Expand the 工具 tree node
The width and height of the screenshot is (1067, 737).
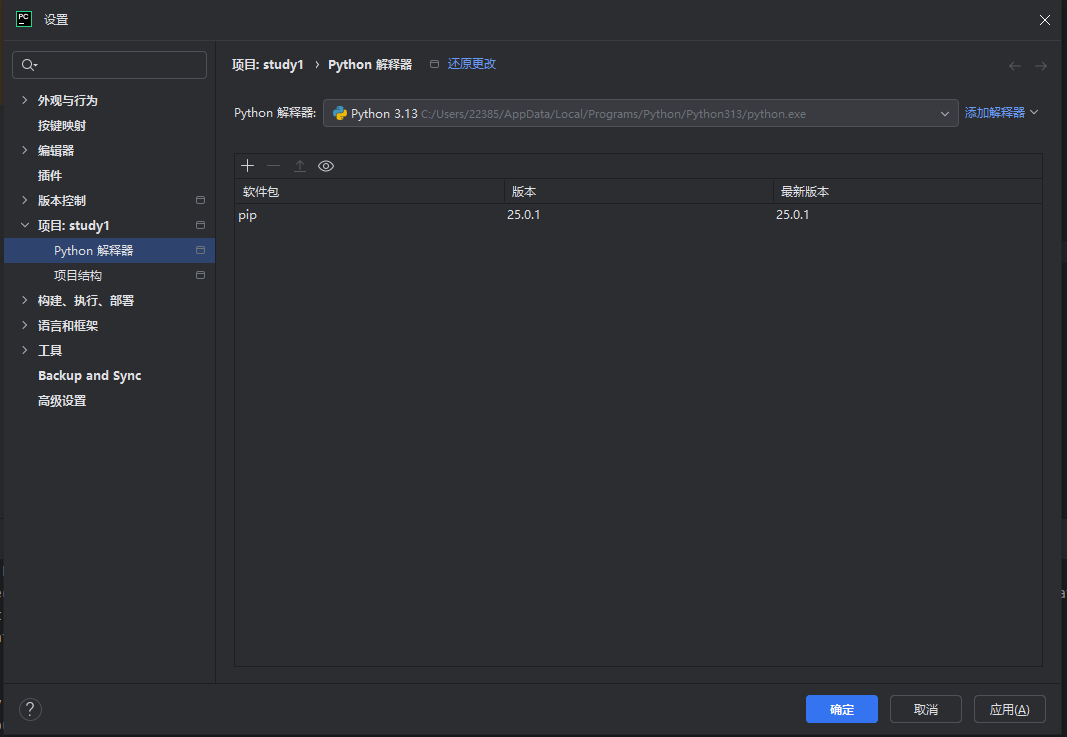(x=24, y=350)
